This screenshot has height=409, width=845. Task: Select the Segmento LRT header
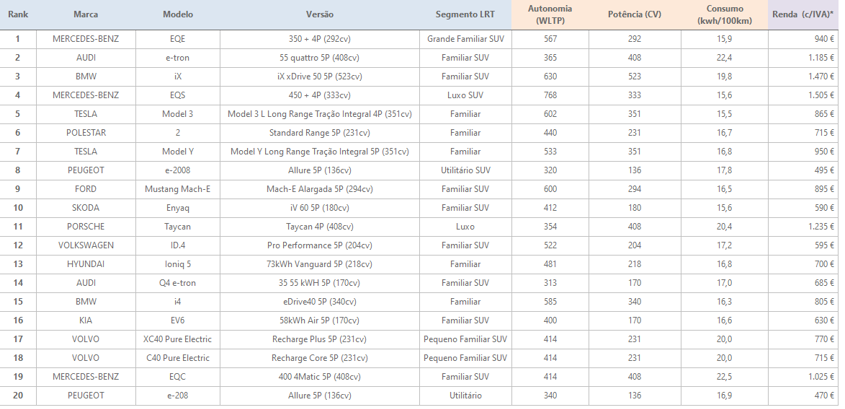pos(465,15)
